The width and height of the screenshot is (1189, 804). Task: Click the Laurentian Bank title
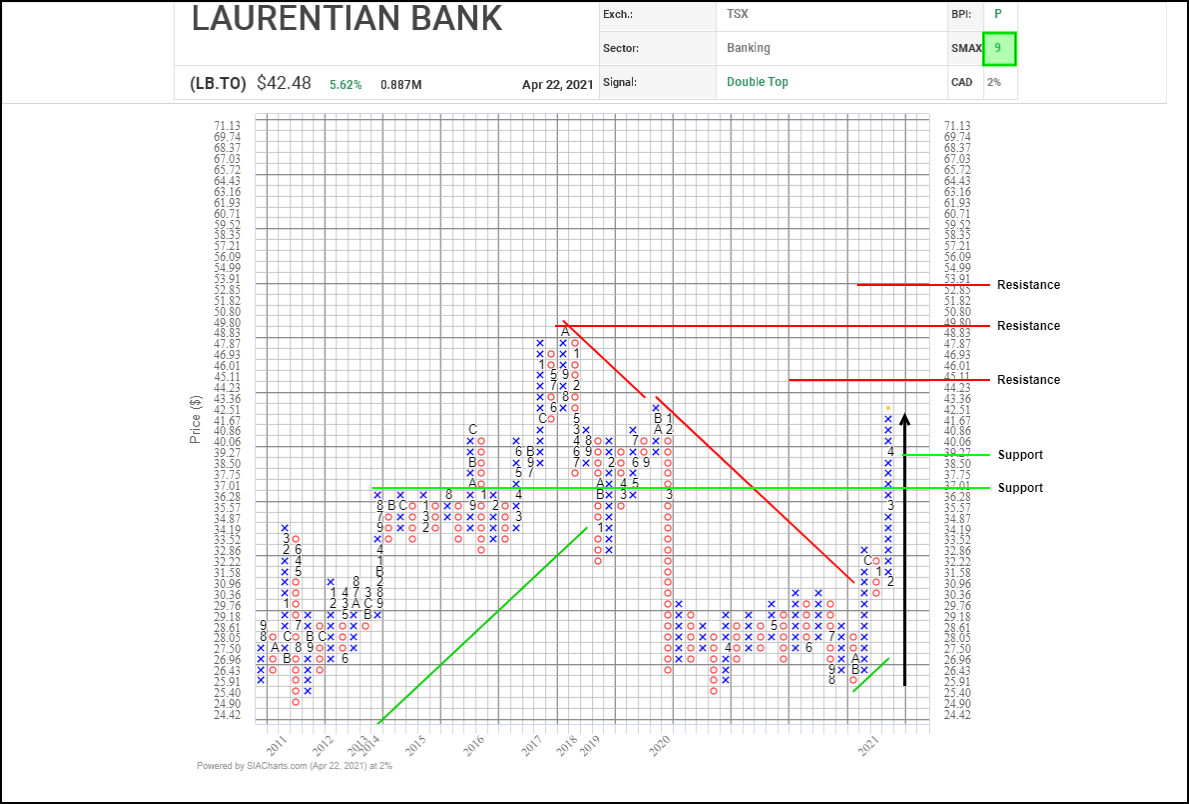[x=346, y=20]
